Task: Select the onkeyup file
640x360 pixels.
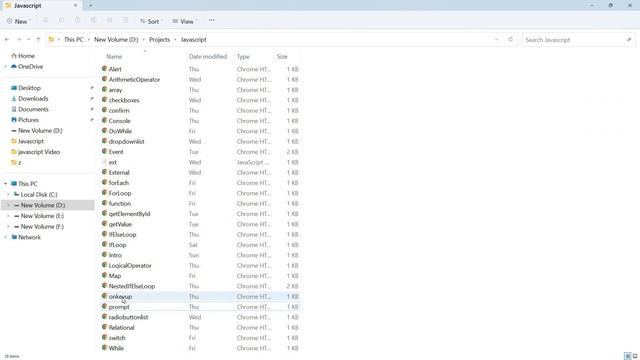Action: (200, 296)
